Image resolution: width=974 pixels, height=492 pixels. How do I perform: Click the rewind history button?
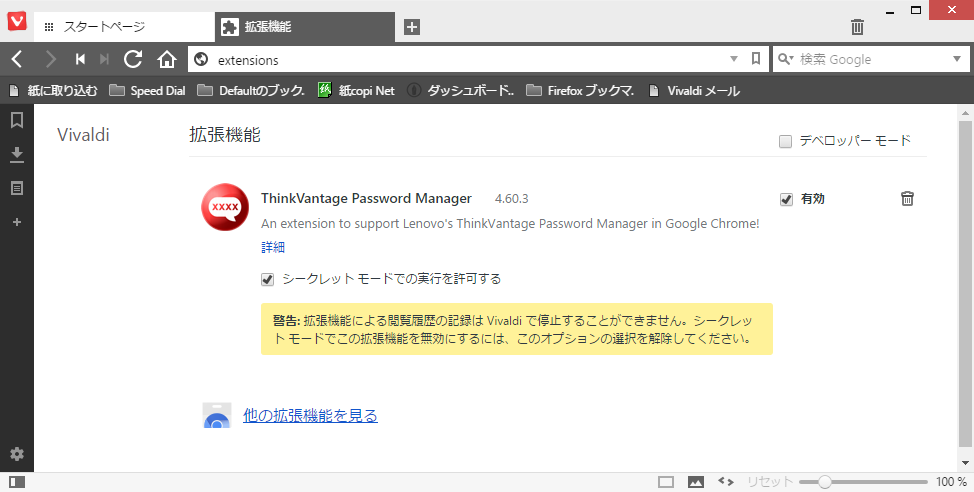pos(80,59)
